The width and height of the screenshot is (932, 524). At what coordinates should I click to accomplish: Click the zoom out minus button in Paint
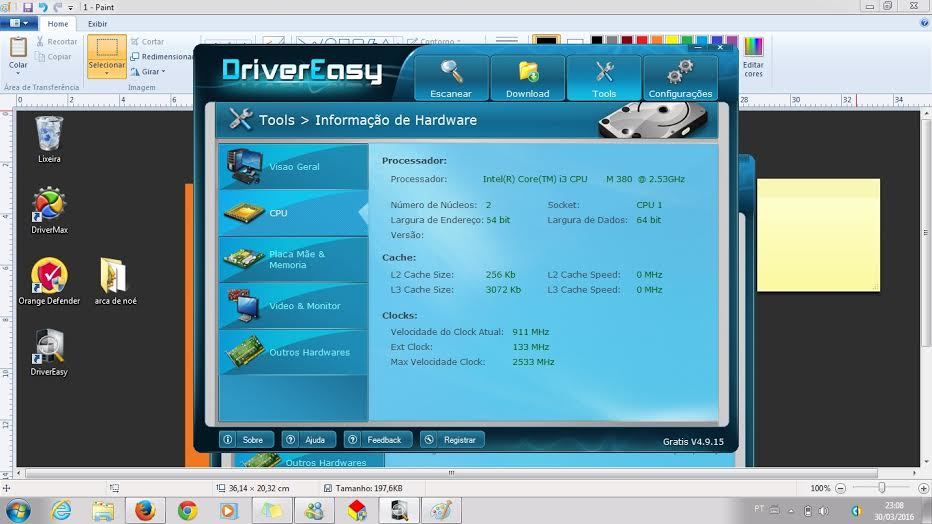840,488
